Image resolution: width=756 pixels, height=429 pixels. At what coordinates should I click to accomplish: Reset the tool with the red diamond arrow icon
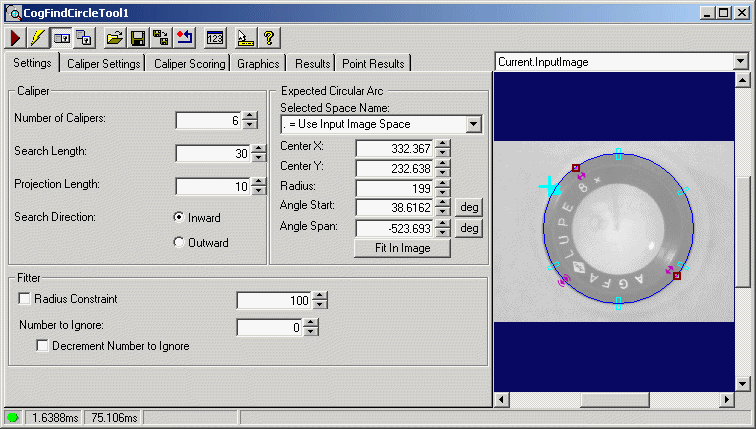[x=184, y=38]
